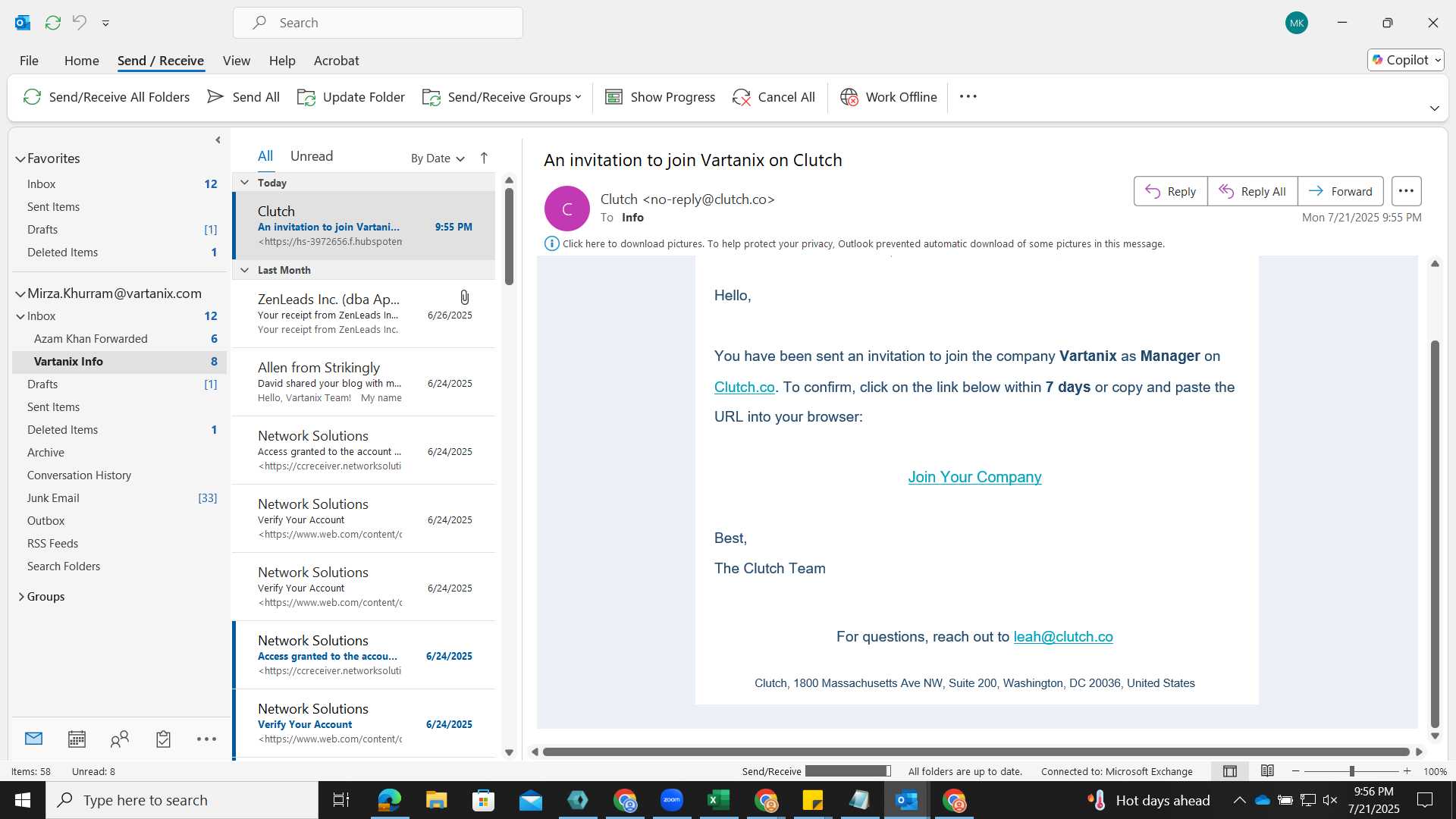Click Forward in the reading pane
The width and height of the screenshot is (1456, 819).
[1340, 191]
